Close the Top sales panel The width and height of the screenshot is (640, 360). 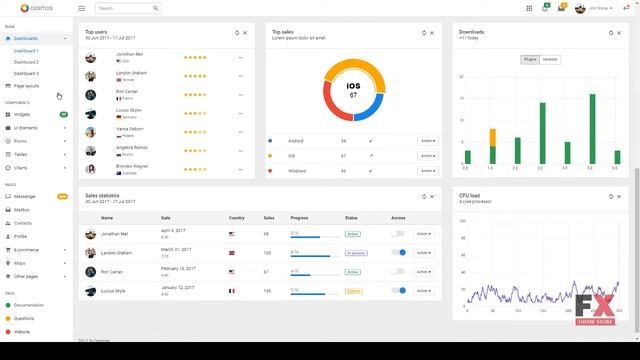(x=432, y=33)
